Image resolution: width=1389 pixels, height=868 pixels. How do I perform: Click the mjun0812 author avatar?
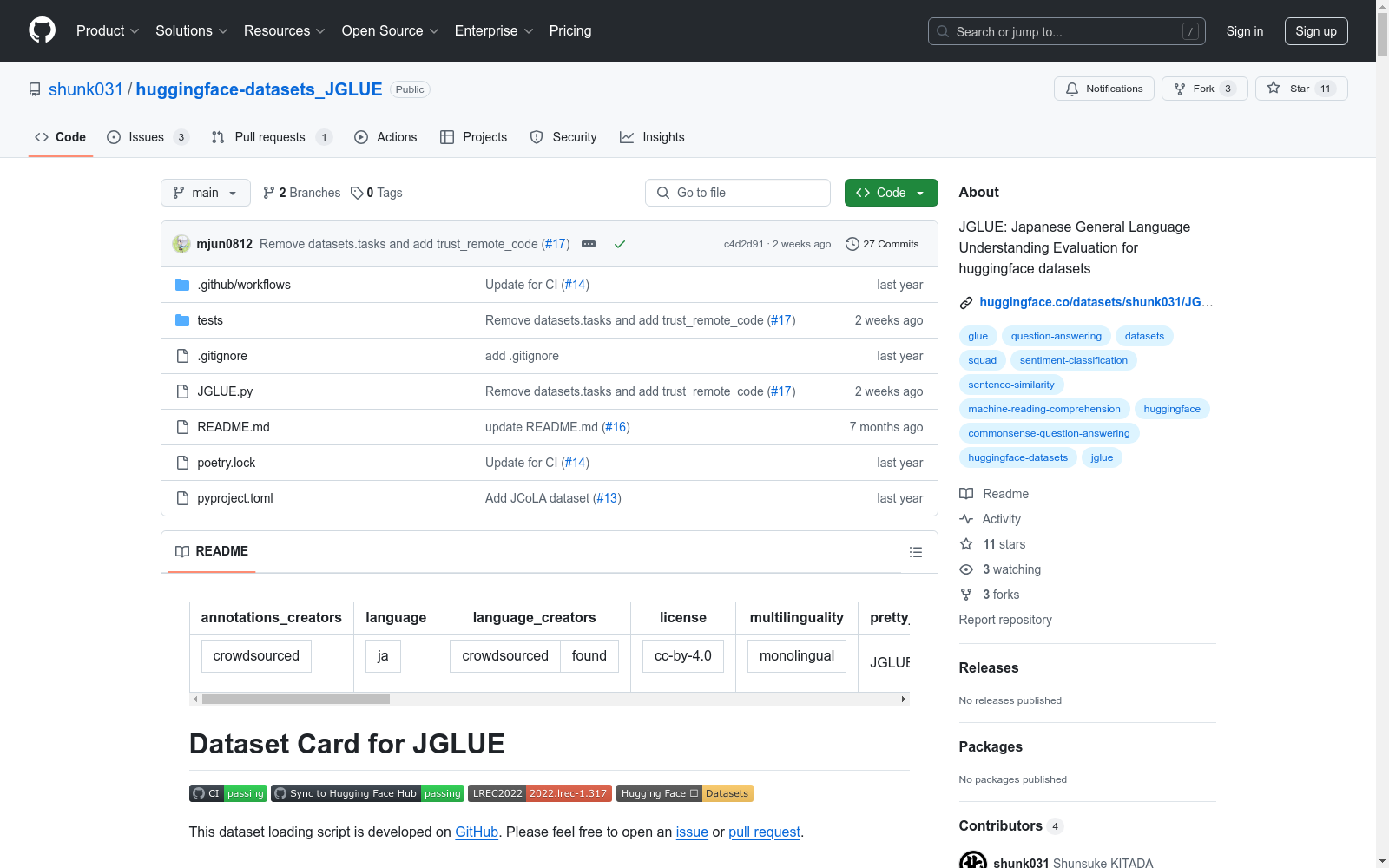click(181, 244)
